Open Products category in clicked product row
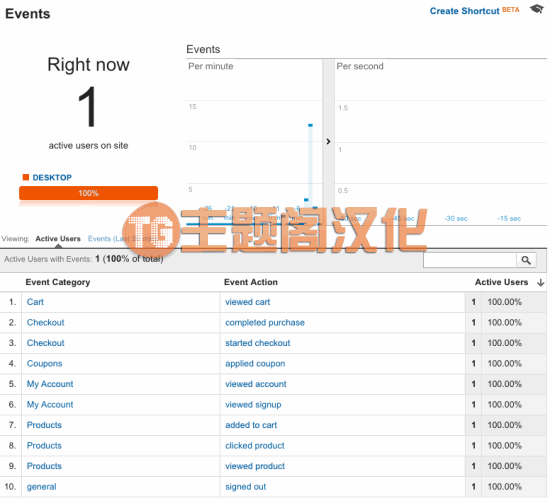 coord(44,446)
